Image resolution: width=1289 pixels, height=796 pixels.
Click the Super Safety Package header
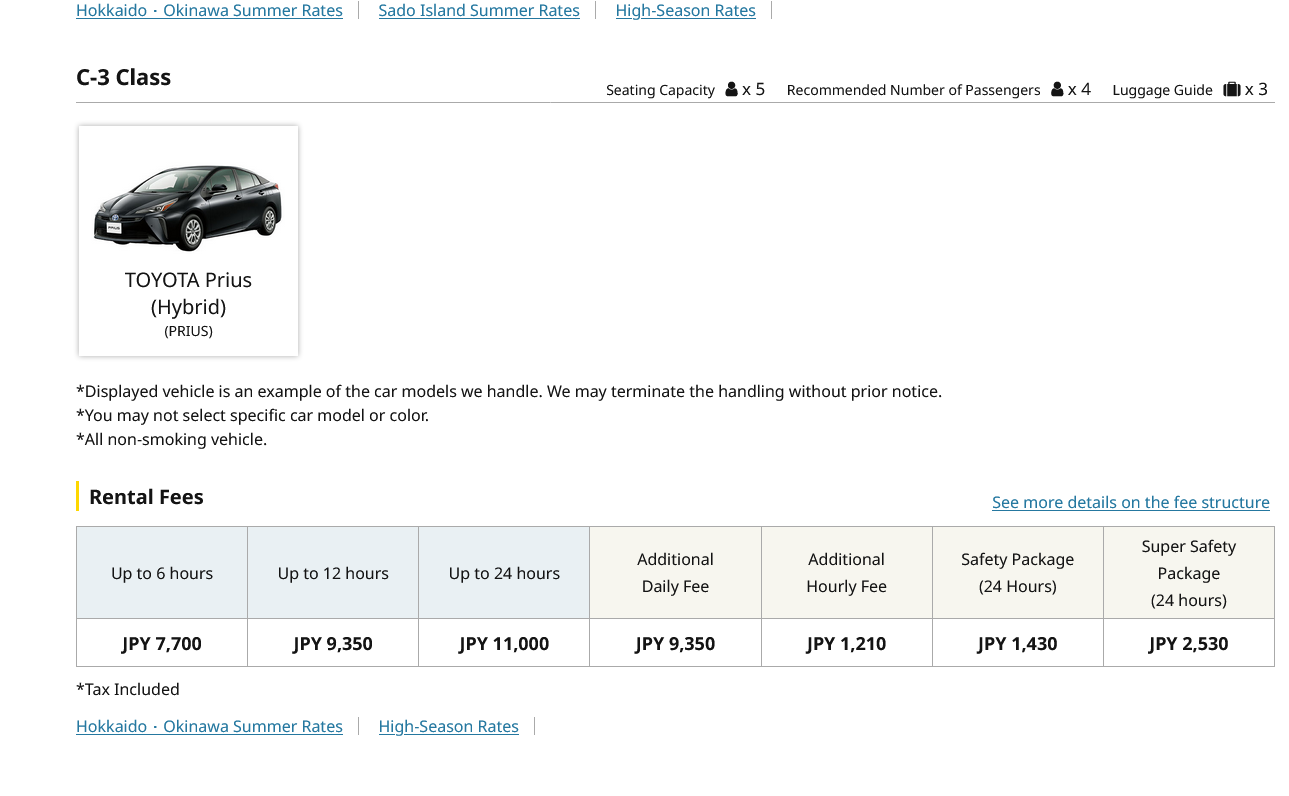point(1188,573)
